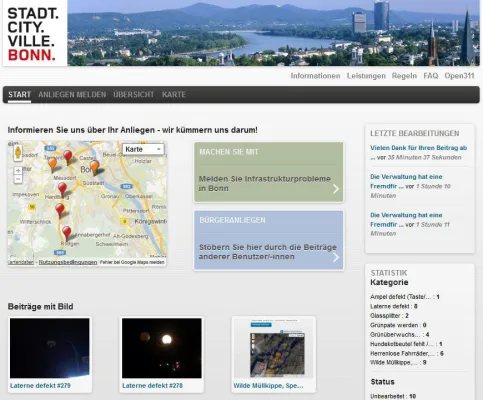
Task: Select the red map marker near Röttgen
Action: pyautogui.click(x=67, y=233)
